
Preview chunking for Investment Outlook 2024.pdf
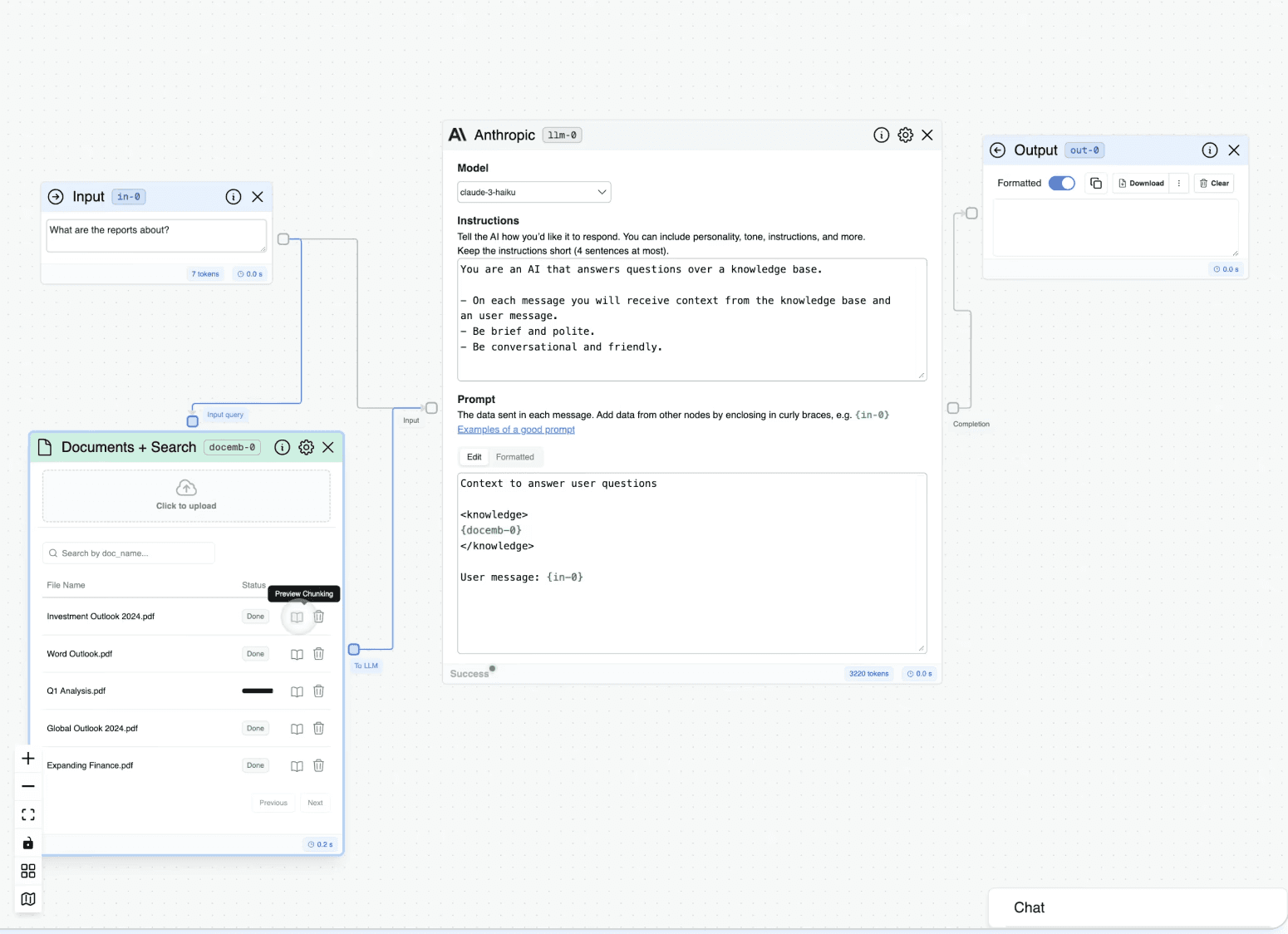[x=297, y=617]
